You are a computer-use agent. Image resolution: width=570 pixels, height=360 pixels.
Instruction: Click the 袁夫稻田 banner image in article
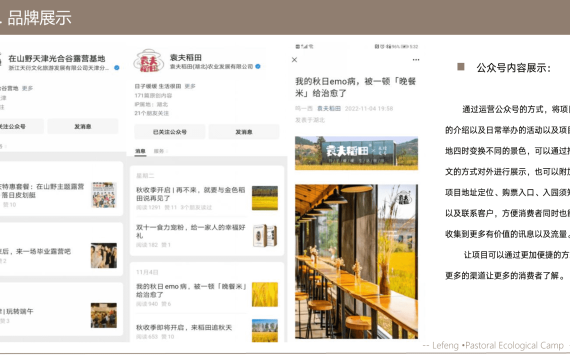pyautogui.click(x=356, y=153)
